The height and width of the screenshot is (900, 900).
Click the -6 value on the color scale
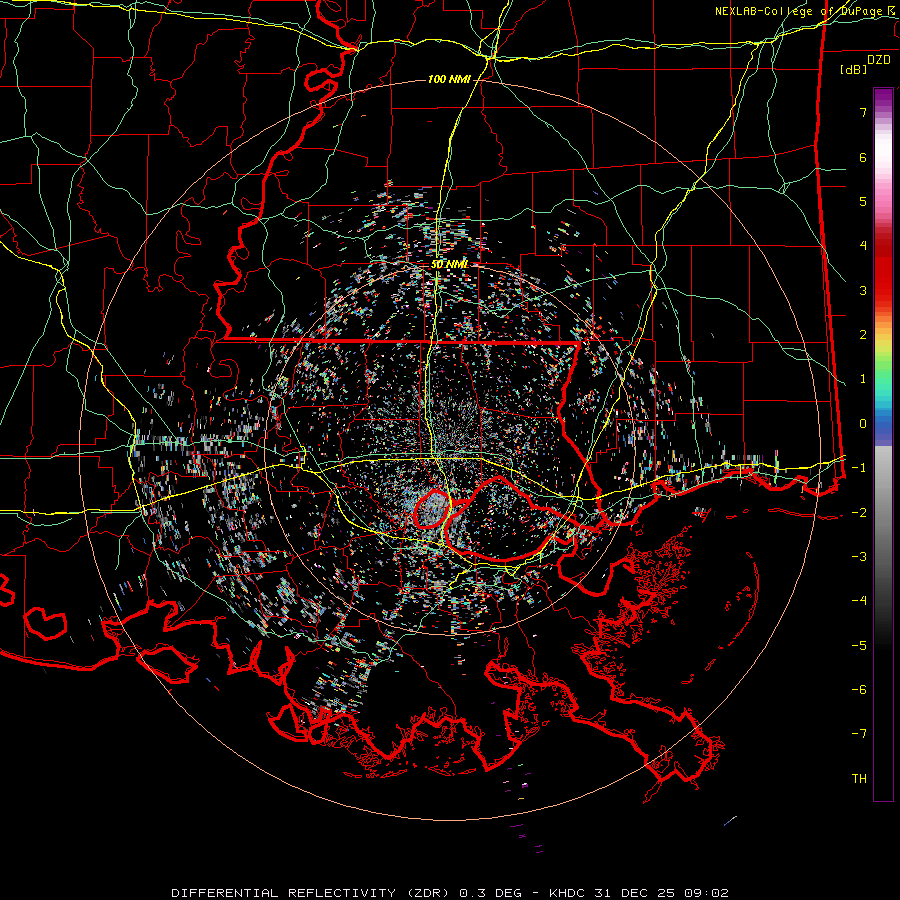point(859,690)
